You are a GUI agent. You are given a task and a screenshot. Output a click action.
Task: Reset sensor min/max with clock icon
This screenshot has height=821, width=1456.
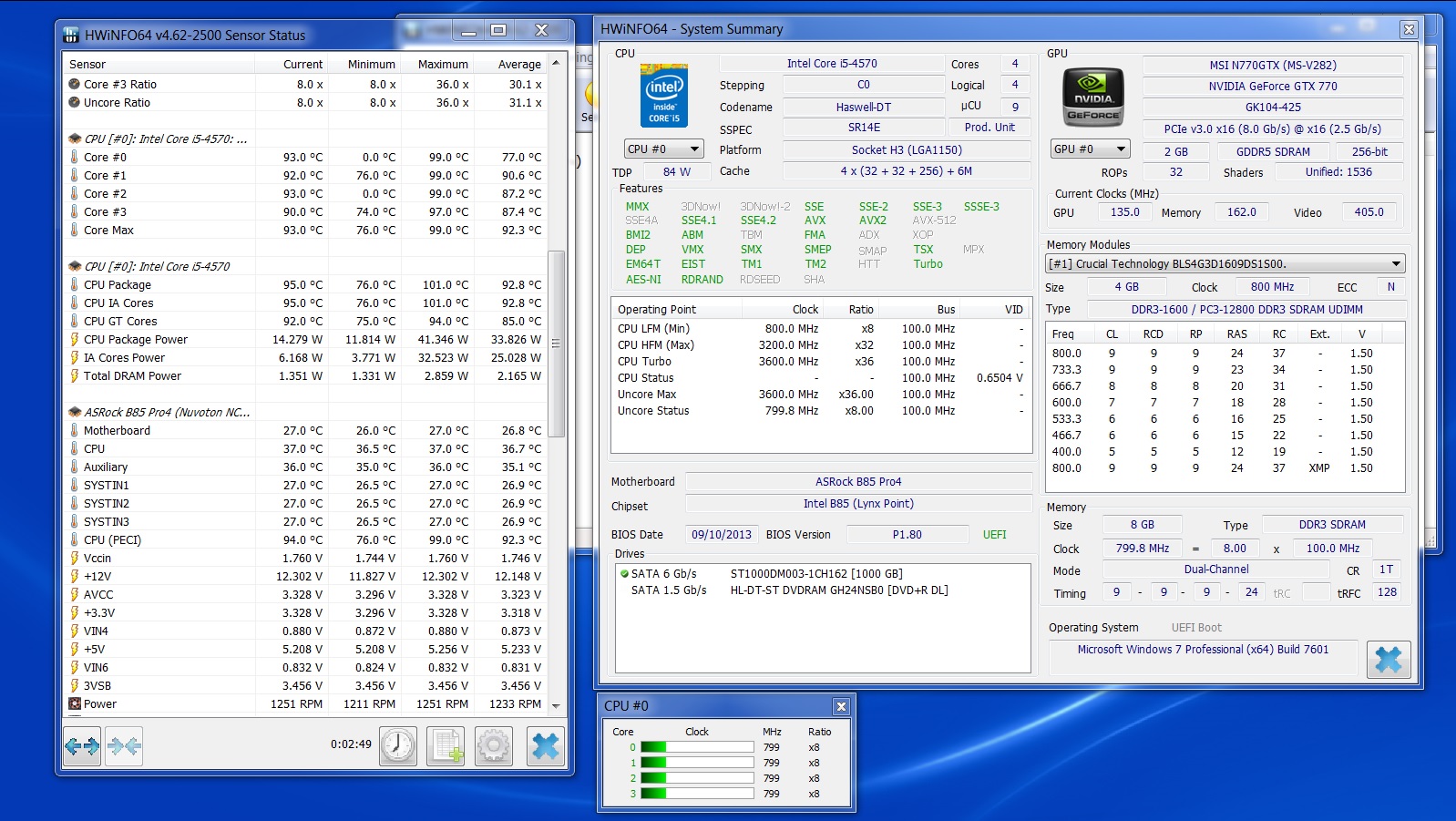point(398,746)
